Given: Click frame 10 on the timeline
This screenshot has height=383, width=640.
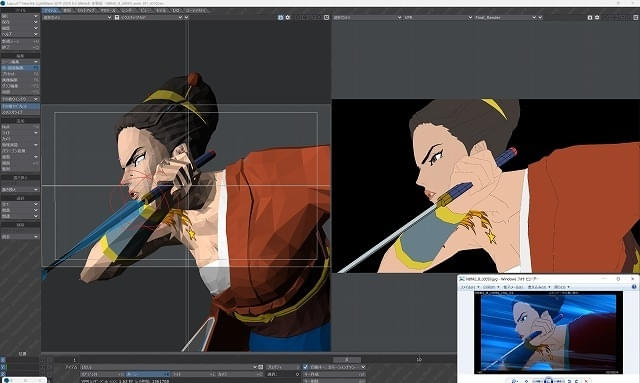Looking at the screenshot, I should pos(419,360).
